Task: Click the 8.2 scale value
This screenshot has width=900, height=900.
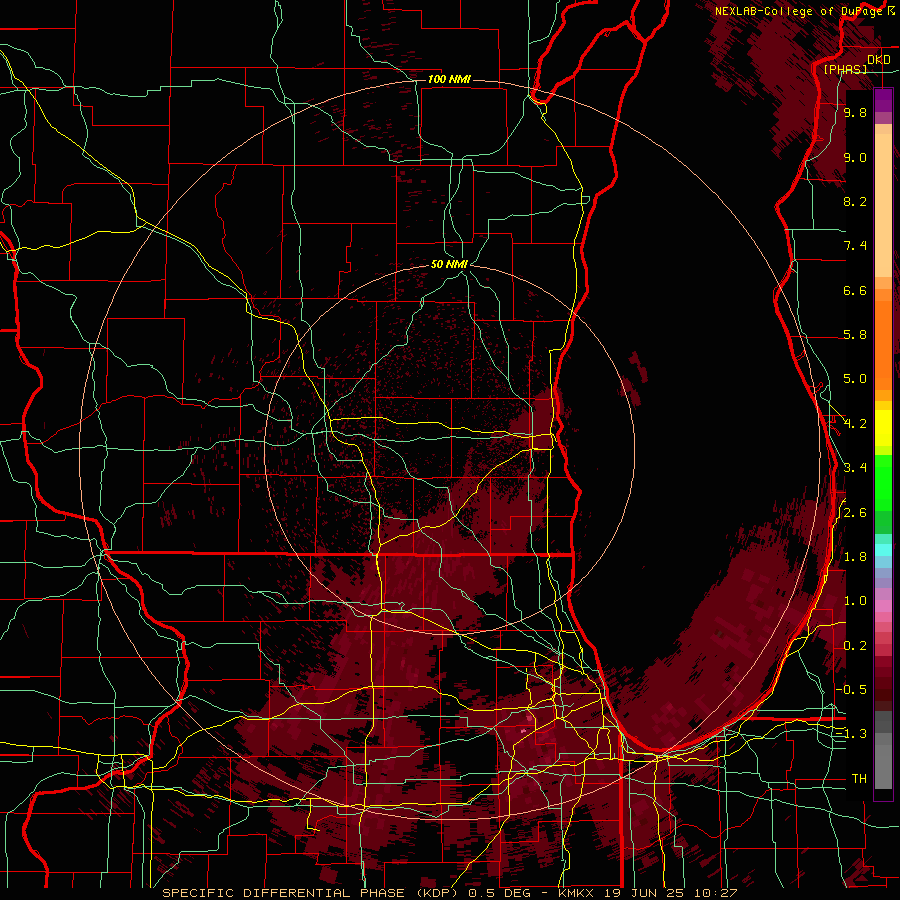Action: click(855, 201)
